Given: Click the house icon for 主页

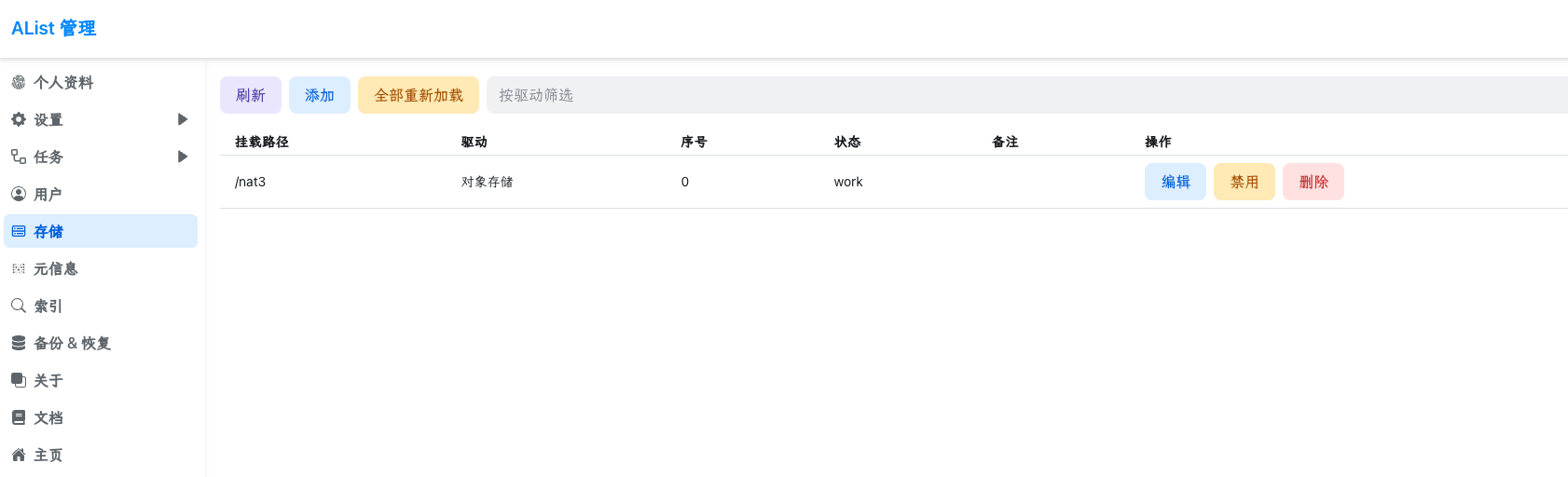Looking at the screenshot, I should tap(19, 455).
